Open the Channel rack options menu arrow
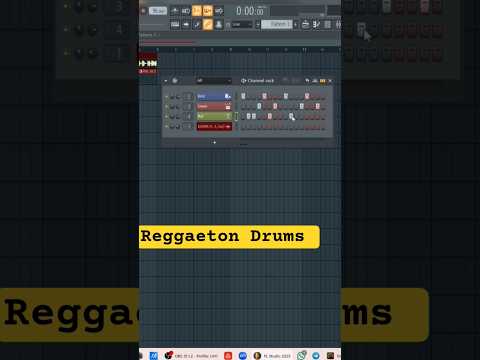 coord(166,81)
